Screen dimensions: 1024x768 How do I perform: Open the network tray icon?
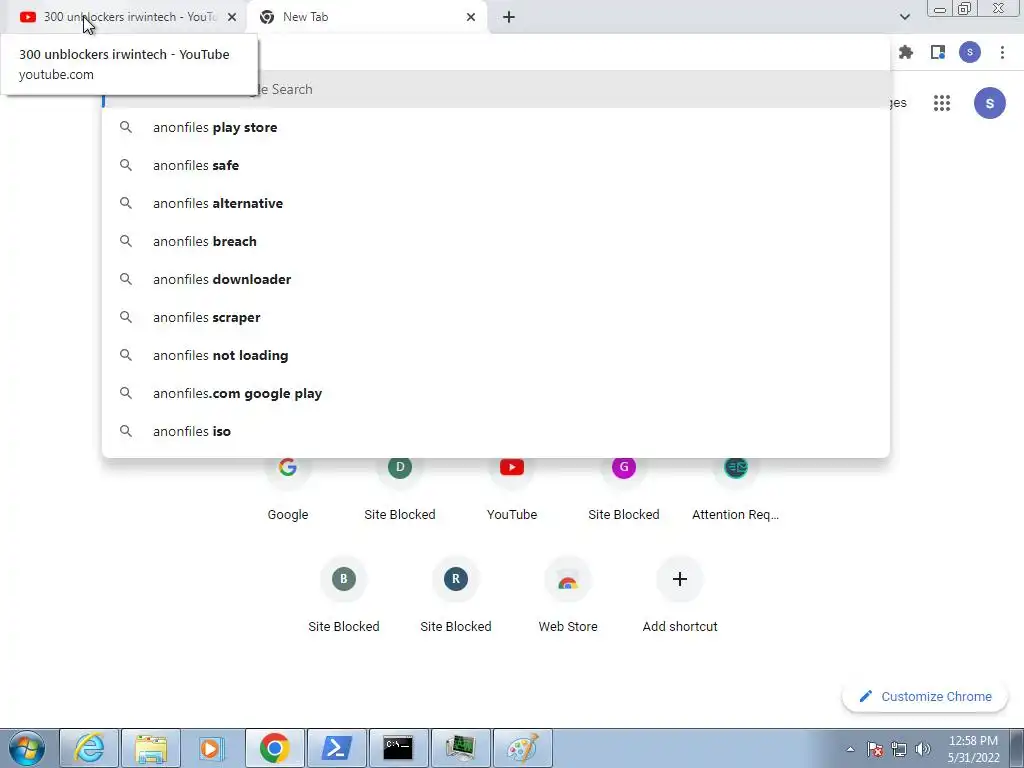(x=899, y=749)
